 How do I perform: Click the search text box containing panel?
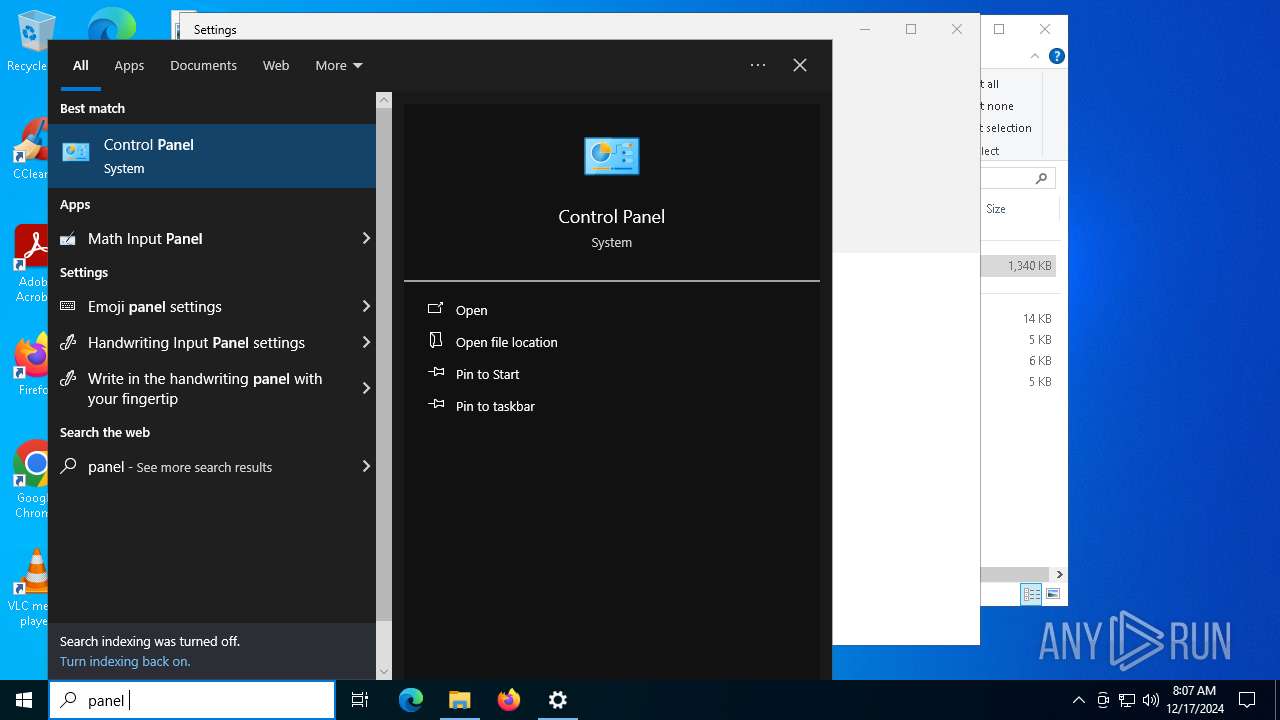[192, 700]
